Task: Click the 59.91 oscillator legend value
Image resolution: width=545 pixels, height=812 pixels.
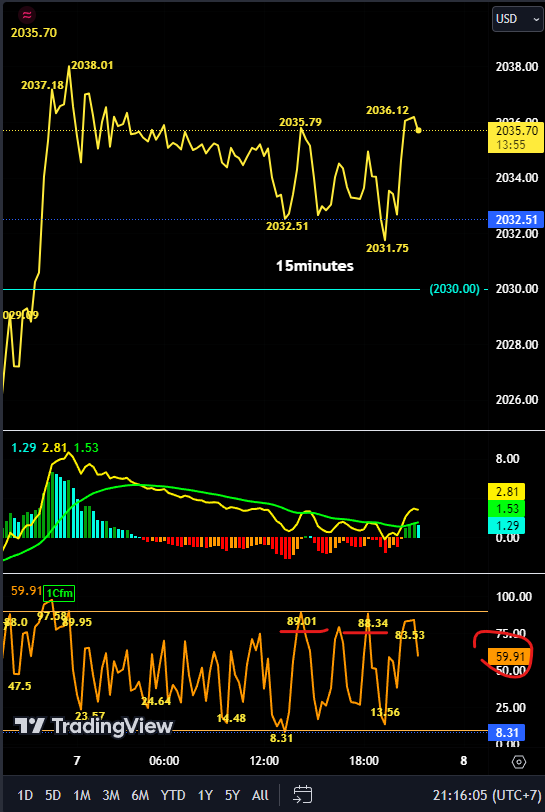Action: (x=26, y=590)
